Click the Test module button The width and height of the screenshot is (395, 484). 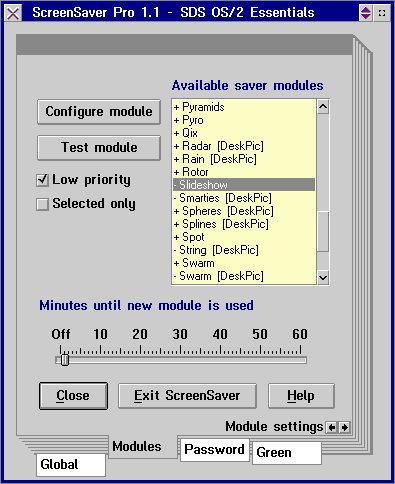99,148
